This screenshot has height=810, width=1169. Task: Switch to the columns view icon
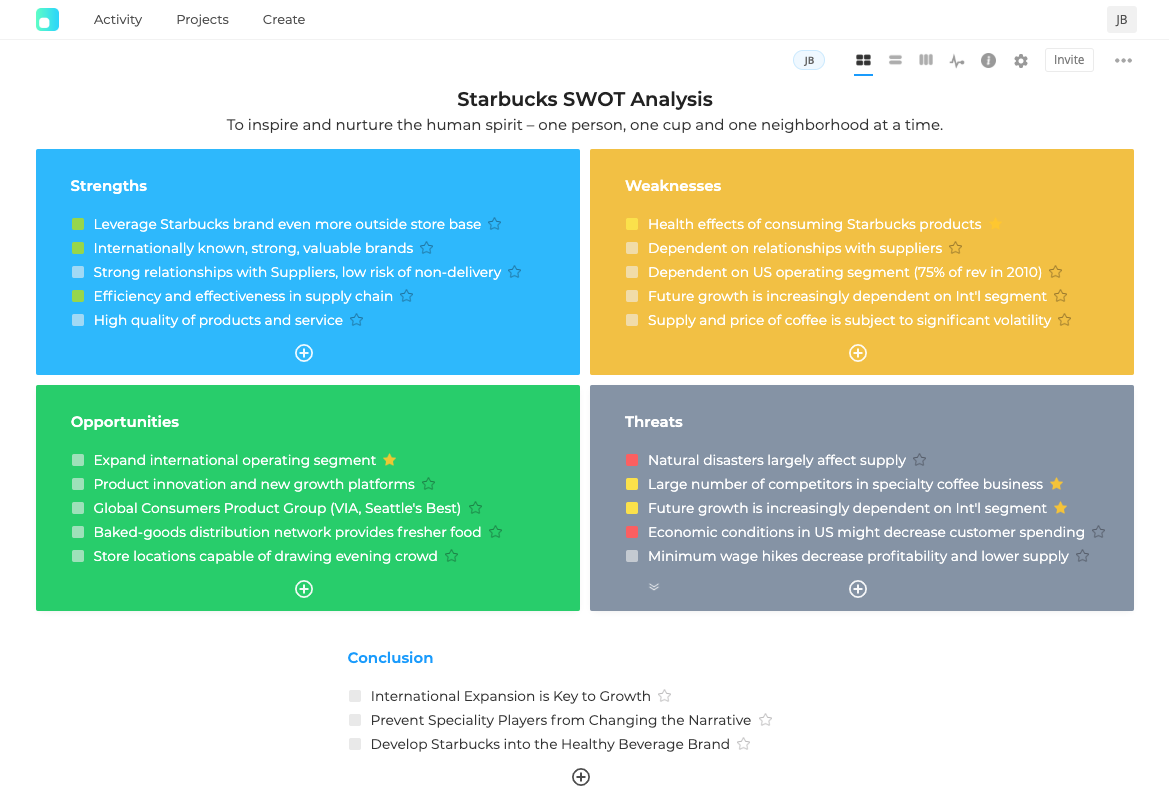click(926, 60)
